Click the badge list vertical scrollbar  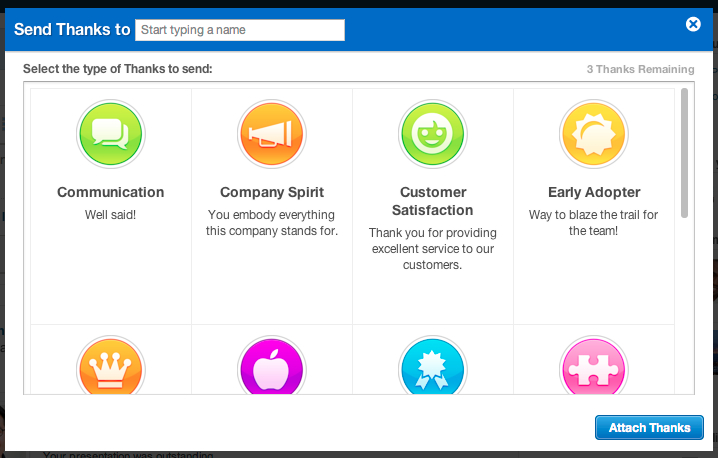coord(684,152)
